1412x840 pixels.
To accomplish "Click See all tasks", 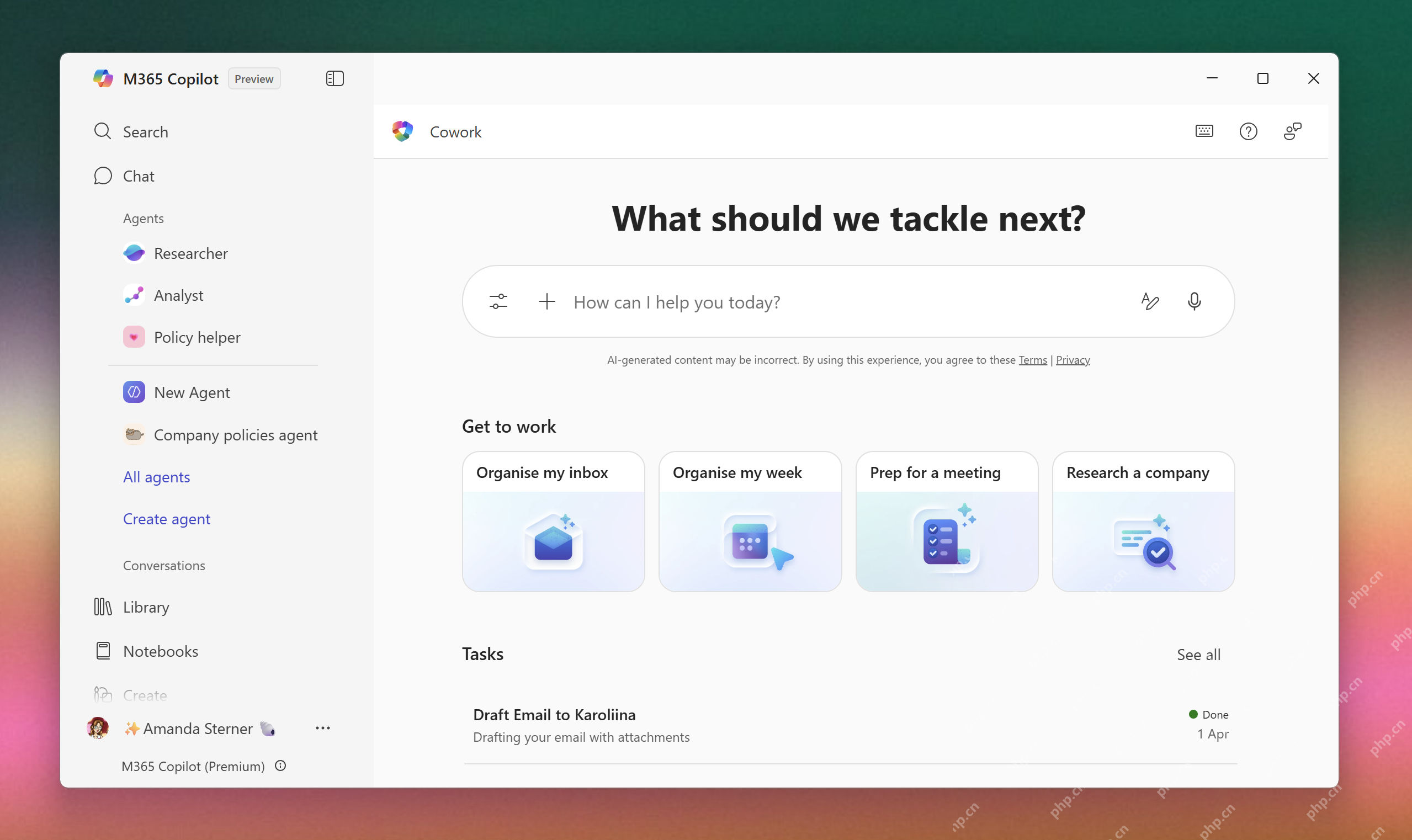I will point(1198,655).
